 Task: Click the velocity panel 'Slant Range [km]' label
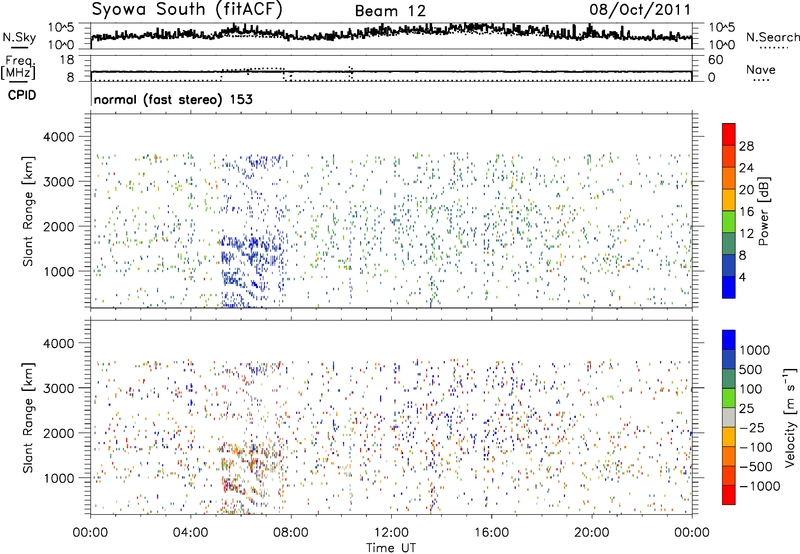tap(28, 418)
